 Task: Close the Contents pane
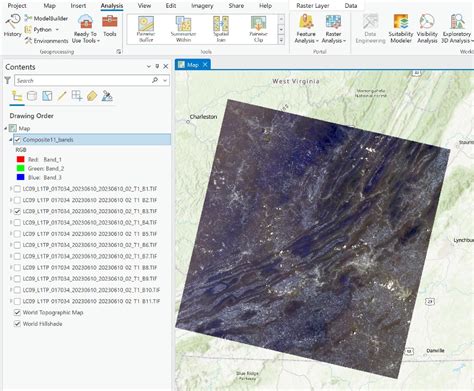pos(165,66)
